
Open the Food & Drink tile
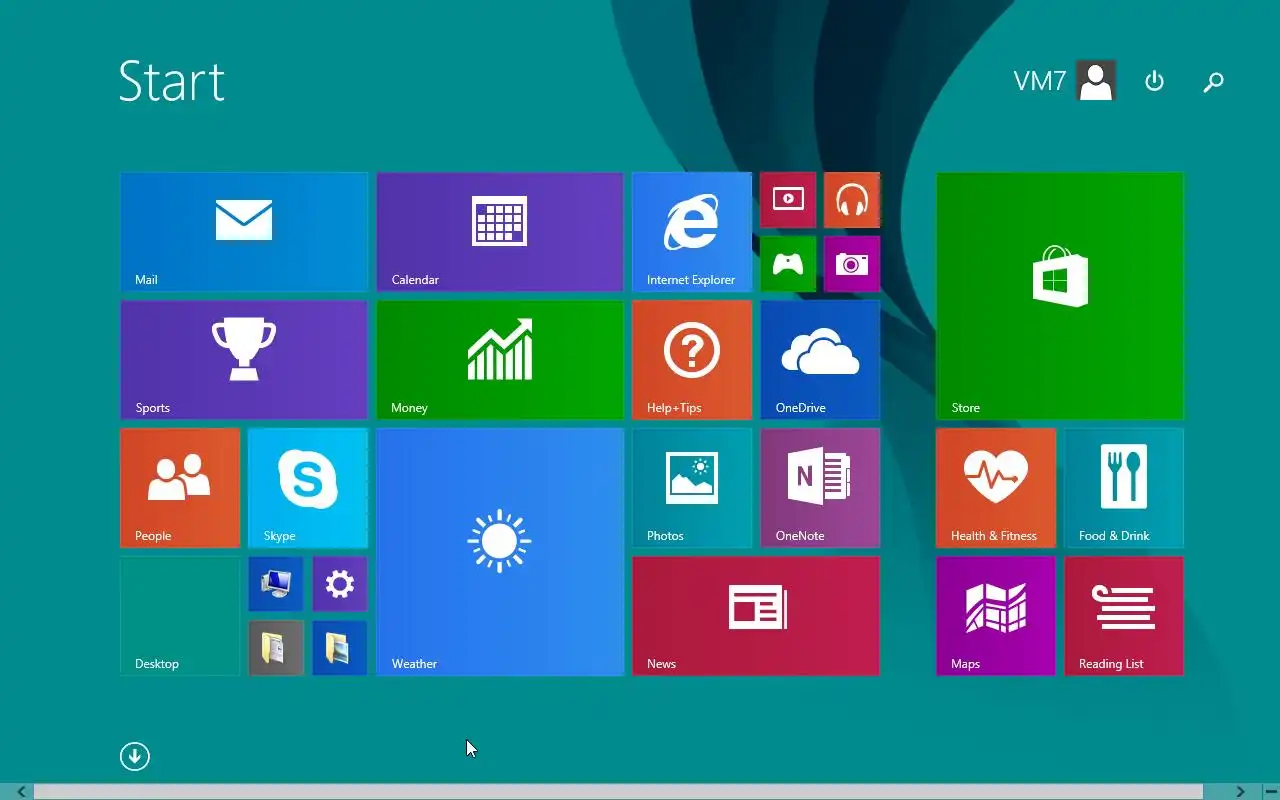(x=1124, y=488)
